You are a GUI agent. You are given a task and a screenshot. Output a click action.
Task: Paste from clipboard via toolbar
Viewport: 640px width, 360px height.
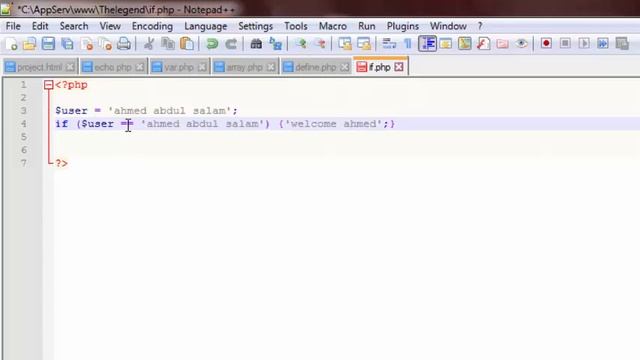187,44
